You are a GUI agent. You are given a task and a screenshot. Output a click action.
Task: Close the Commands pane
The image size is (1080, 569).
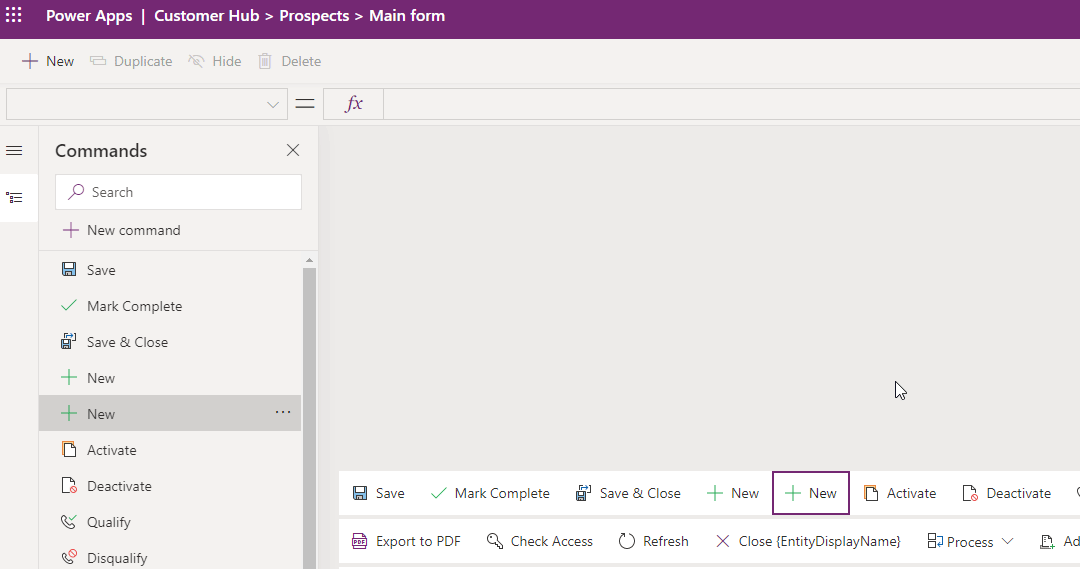293,150
